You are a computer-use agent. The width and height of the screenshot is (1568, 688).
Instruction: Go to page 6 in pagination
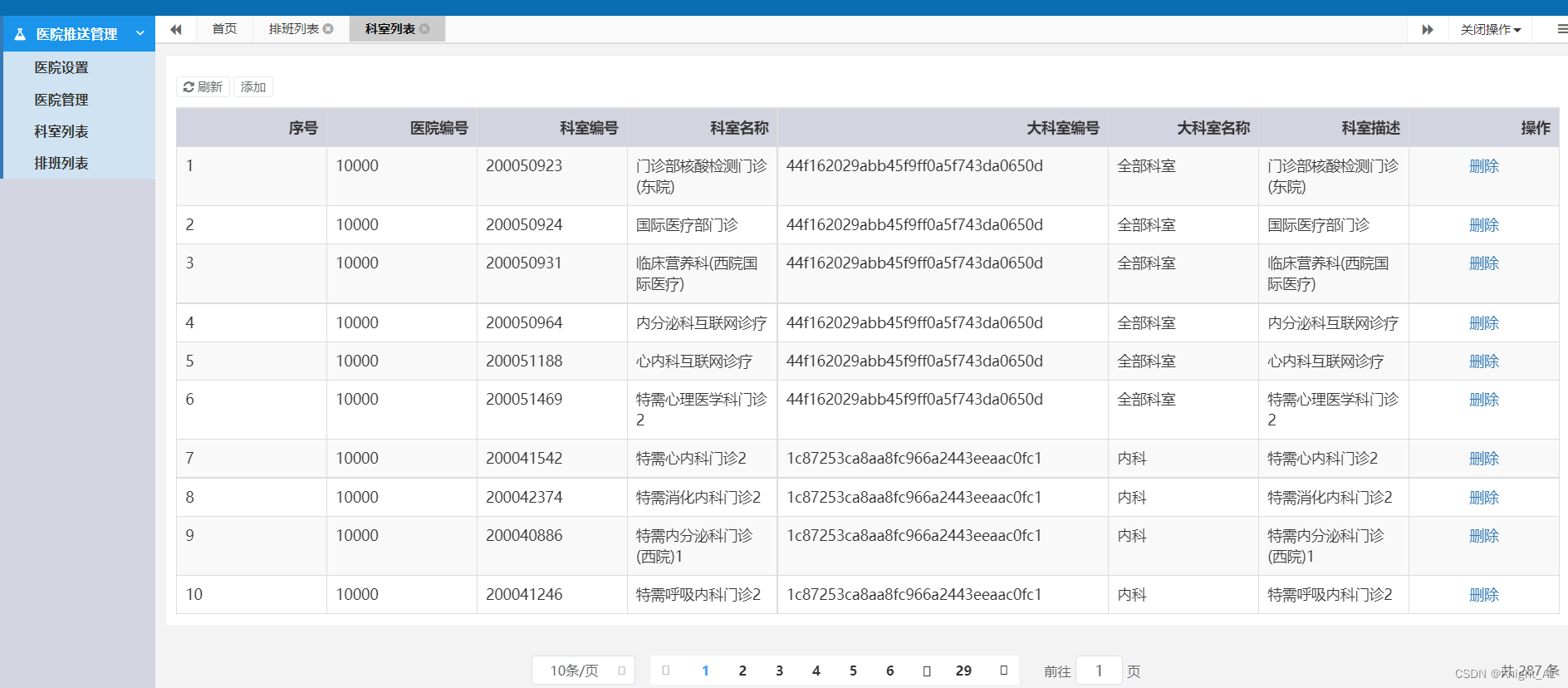pos(889,671)
